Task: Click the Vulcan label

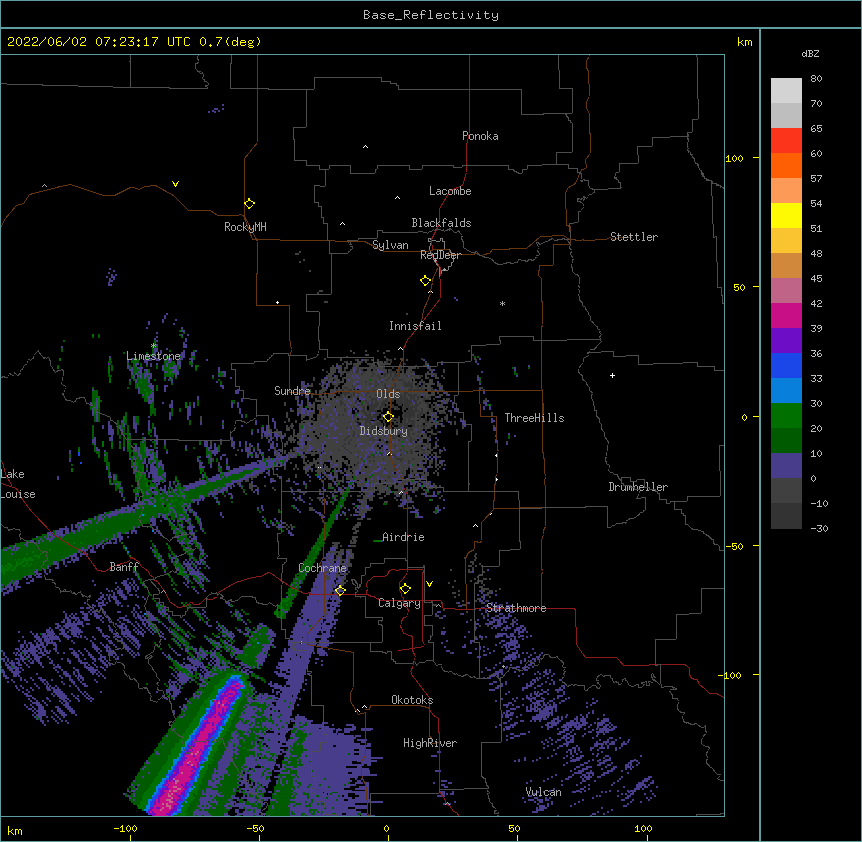Action: coord(543,792)
